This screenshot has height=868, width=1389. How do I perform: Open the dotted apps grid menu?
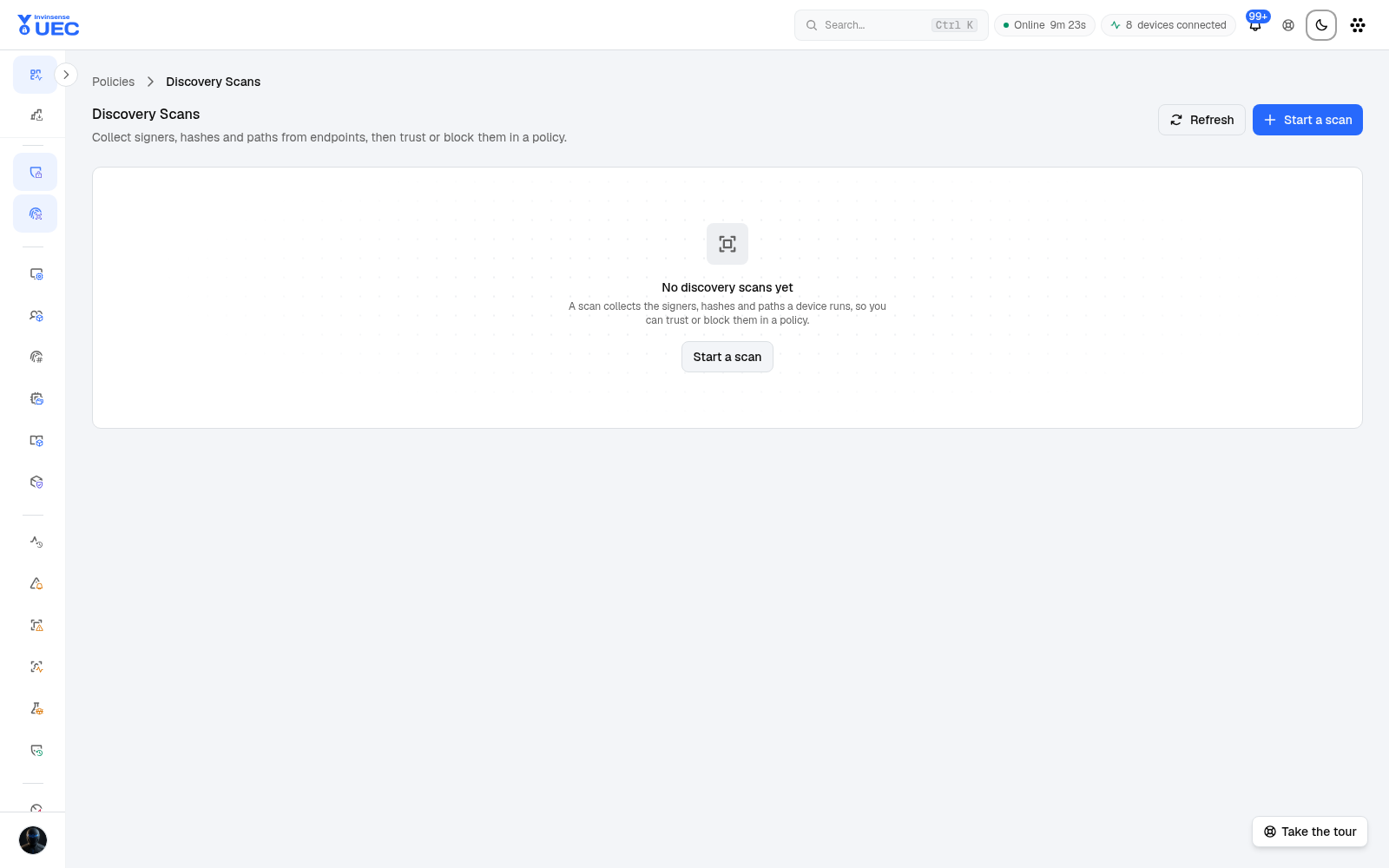pos(1358,25)
